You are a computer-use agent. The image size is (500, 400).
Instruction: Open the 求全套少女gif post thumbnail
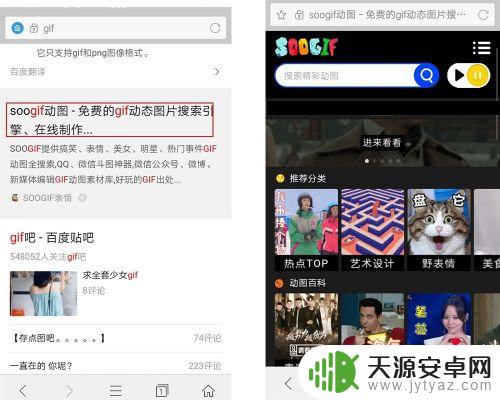click(43, 293)
